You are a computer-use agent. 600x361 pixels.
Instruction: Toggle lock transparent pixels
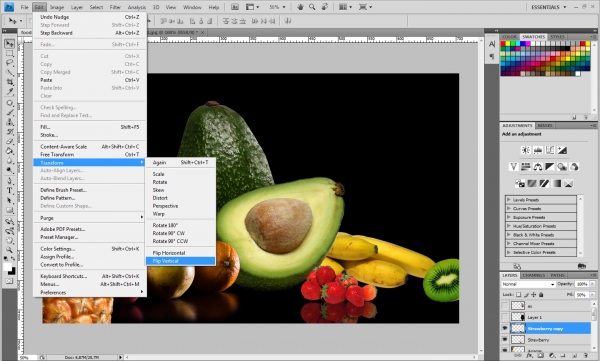pos(518,295)
